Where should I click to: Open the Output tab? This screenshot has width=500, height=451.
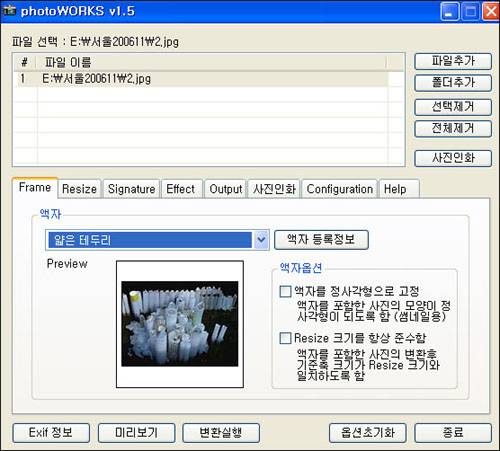click(x=225, y=189)
